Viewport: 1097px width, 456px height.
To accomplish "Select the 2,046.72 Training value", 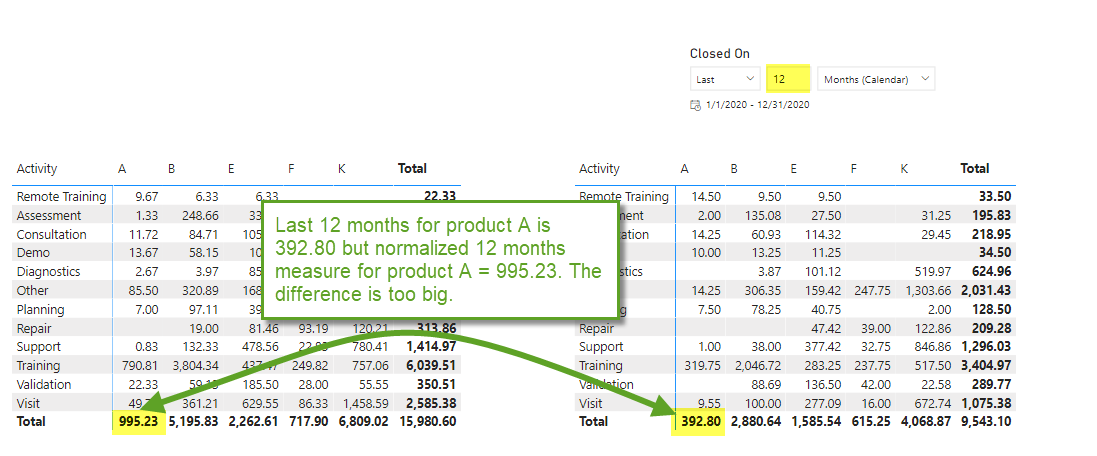I will pos(757,366).
